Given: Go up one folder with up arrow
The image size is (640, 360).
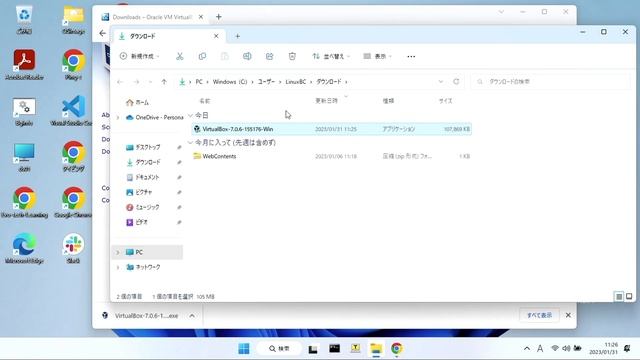Looking at the screenshot, I should coord(164,82).
